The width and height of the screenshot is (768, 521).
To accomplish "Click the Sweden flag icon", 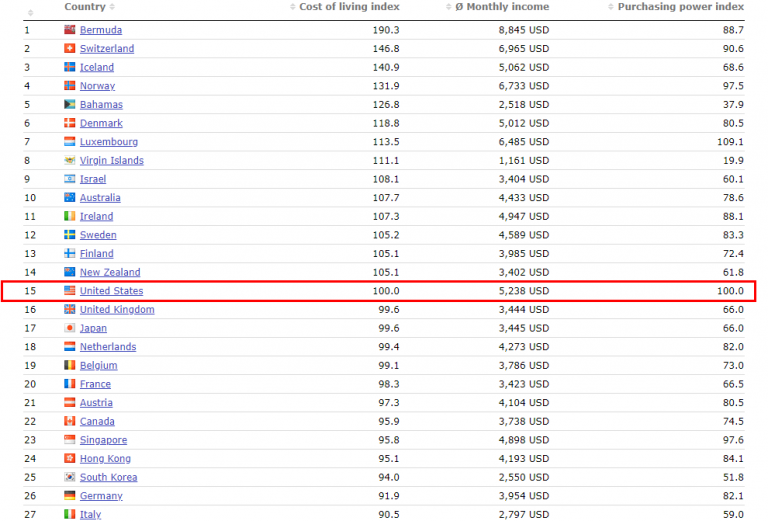I will click(x=70, y=235).
